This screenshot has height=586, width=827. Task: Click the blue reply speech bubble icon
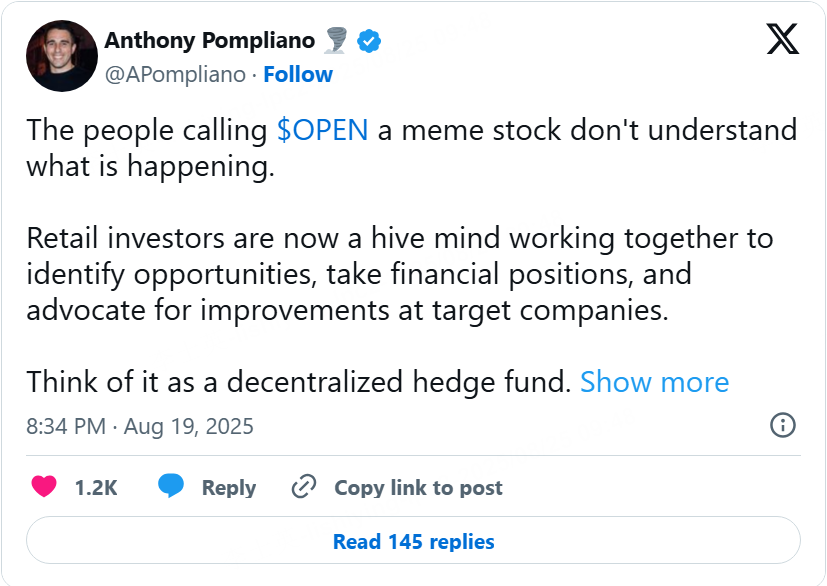coord(171,486)
